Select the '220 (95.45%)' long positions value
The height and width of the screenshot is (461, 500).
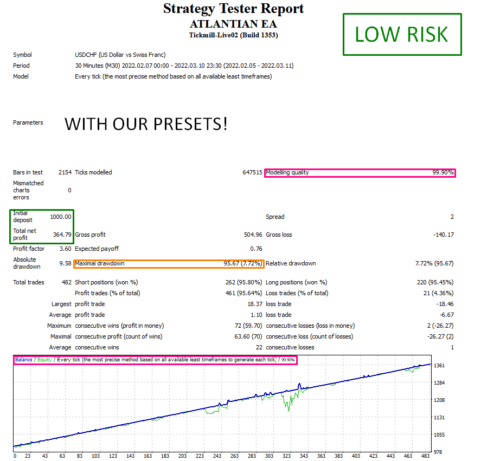coord(435,282)
